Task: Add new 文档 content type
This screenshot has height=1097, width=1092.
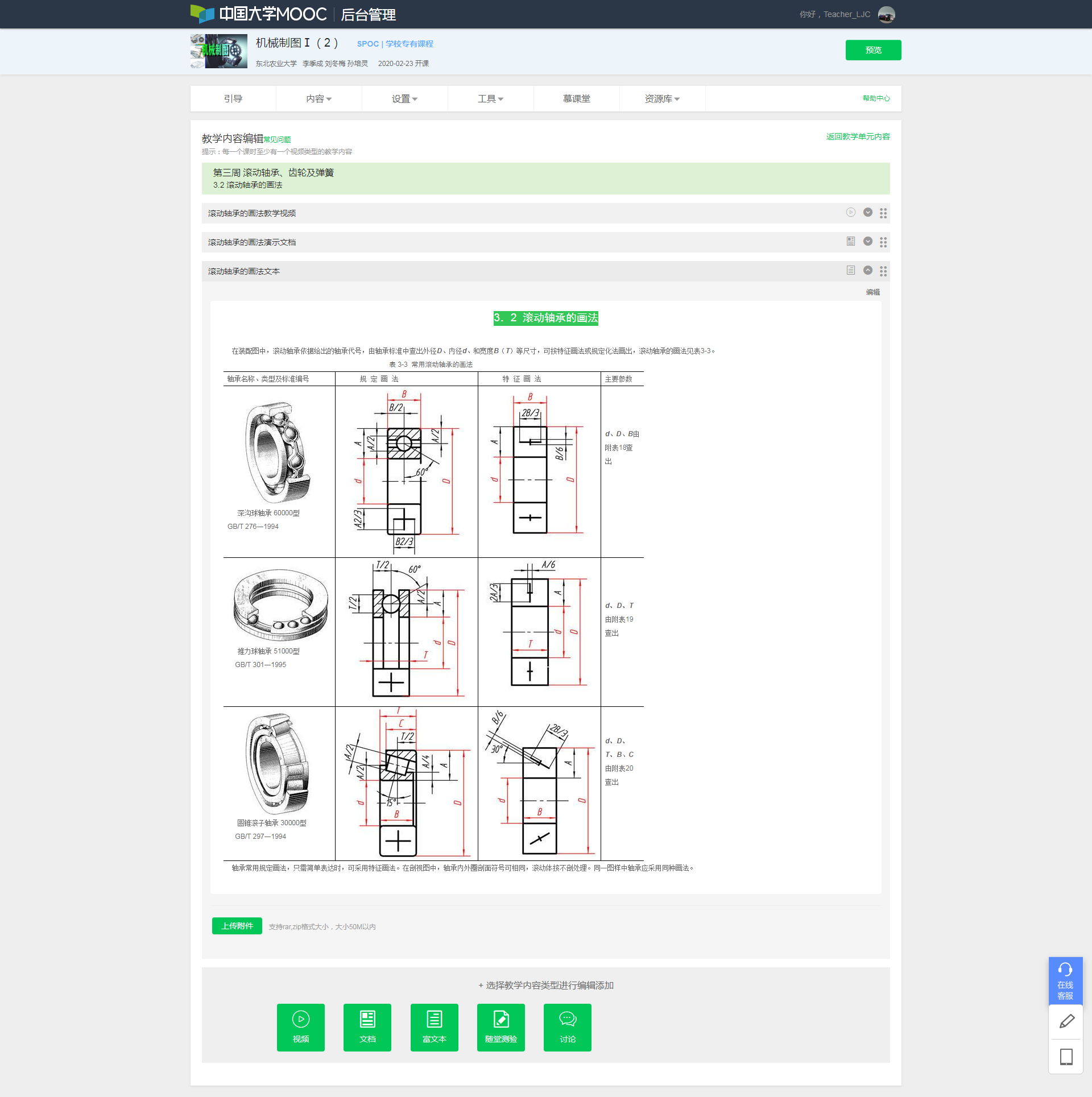Action: pos(367,1027)
